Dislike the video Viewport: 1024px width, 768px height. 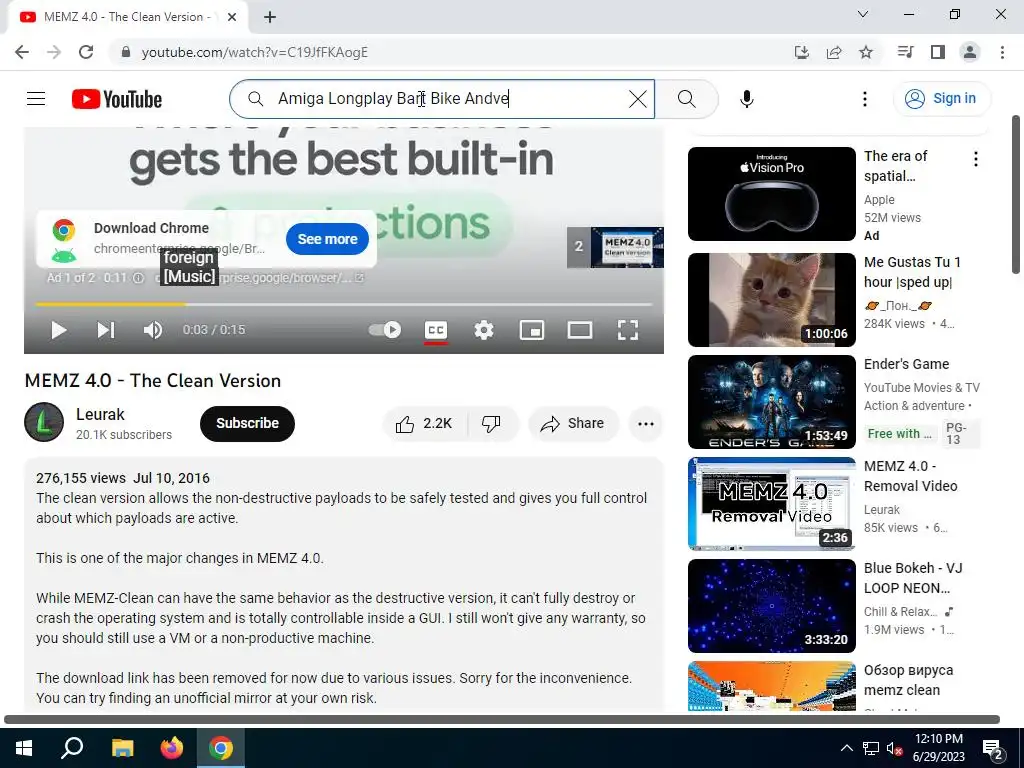coord(491,423)
